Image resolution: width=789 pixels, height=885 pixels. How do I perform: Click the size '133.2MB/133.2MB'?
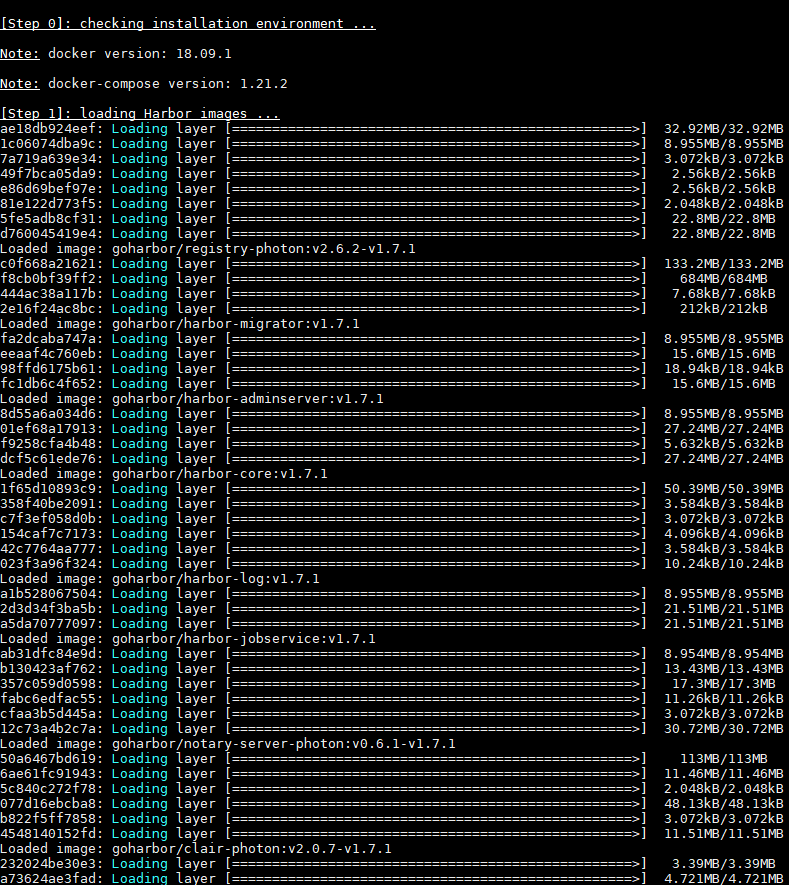pos(724,264)
